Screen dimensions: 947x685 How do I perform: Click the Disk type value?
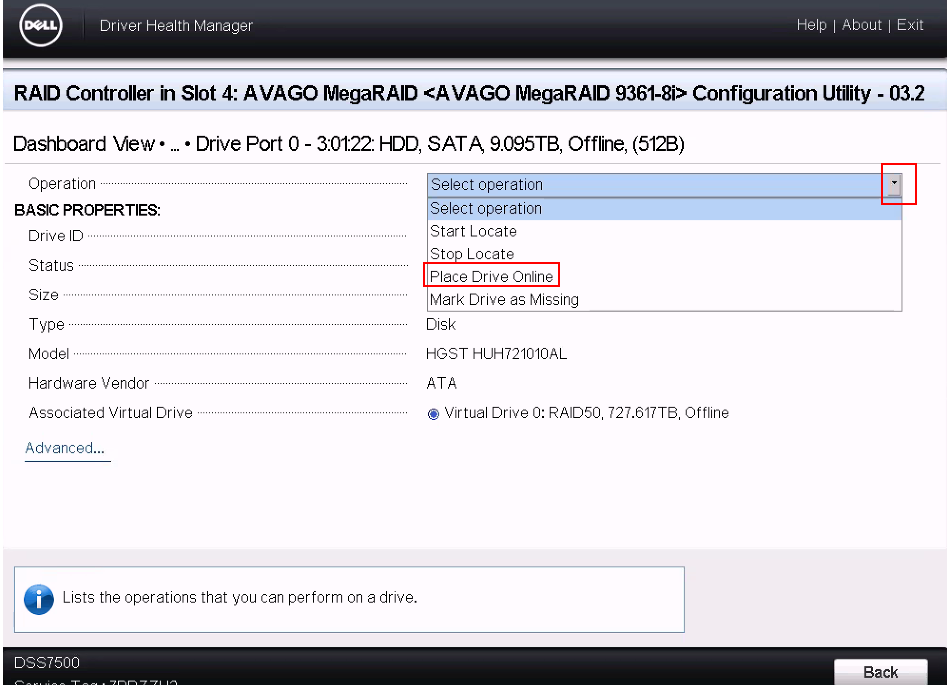point(441,324)
